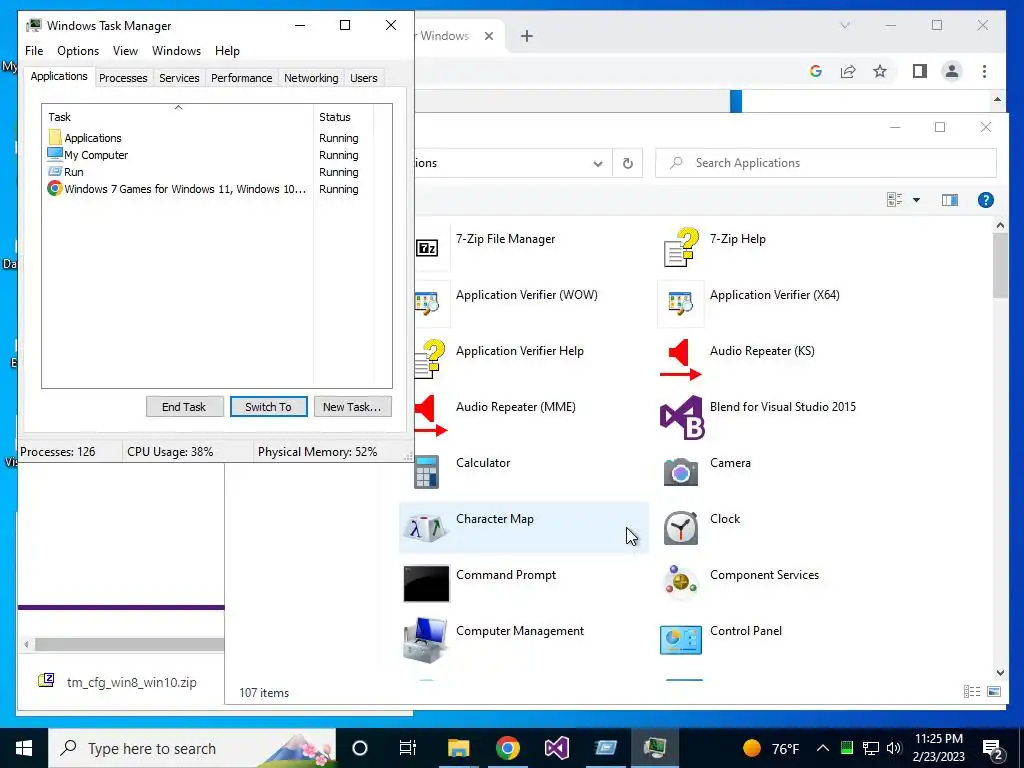Open the Options menu in Task Manager

coord(78,51)
